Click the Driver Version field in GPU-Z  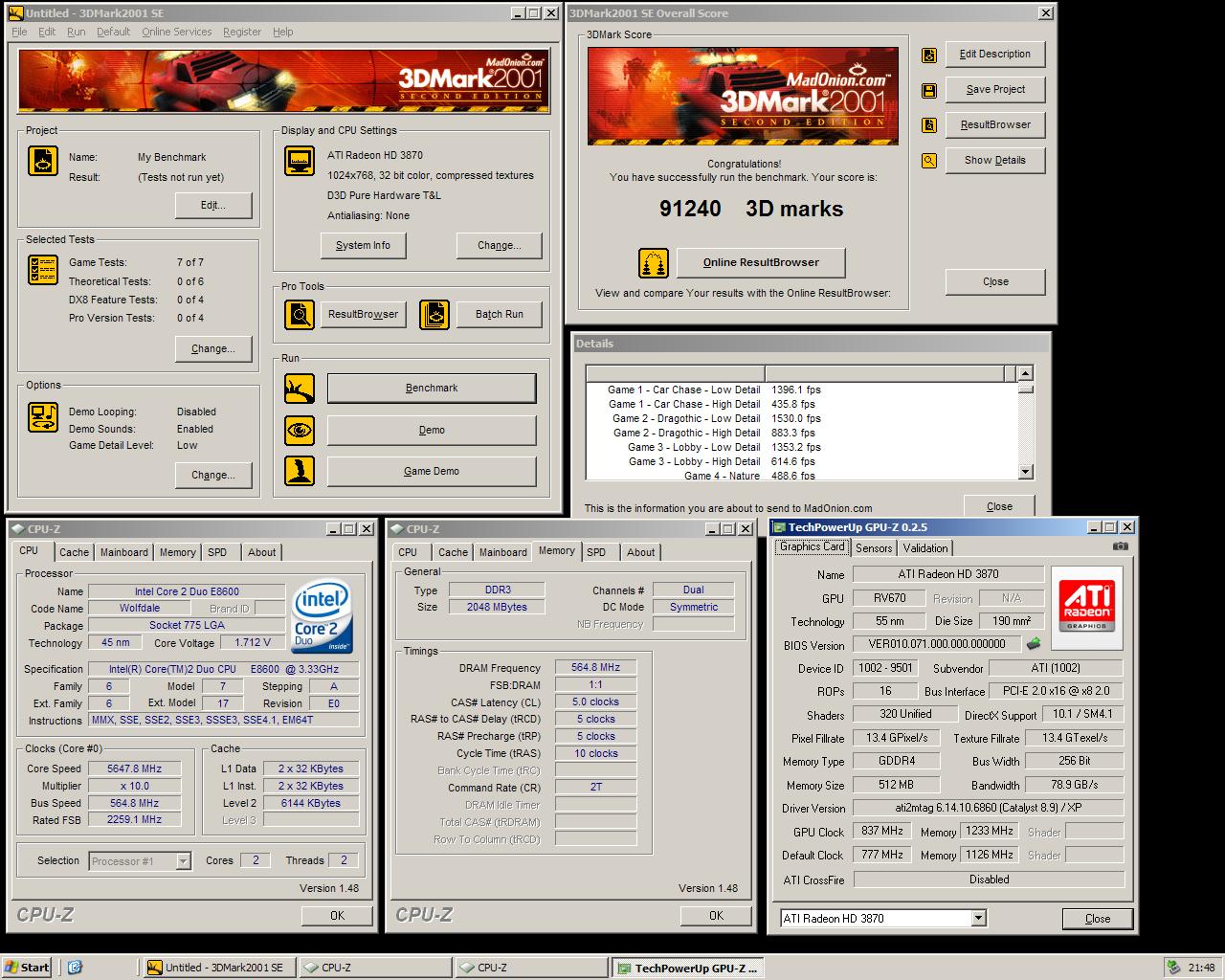coord(989,809)
